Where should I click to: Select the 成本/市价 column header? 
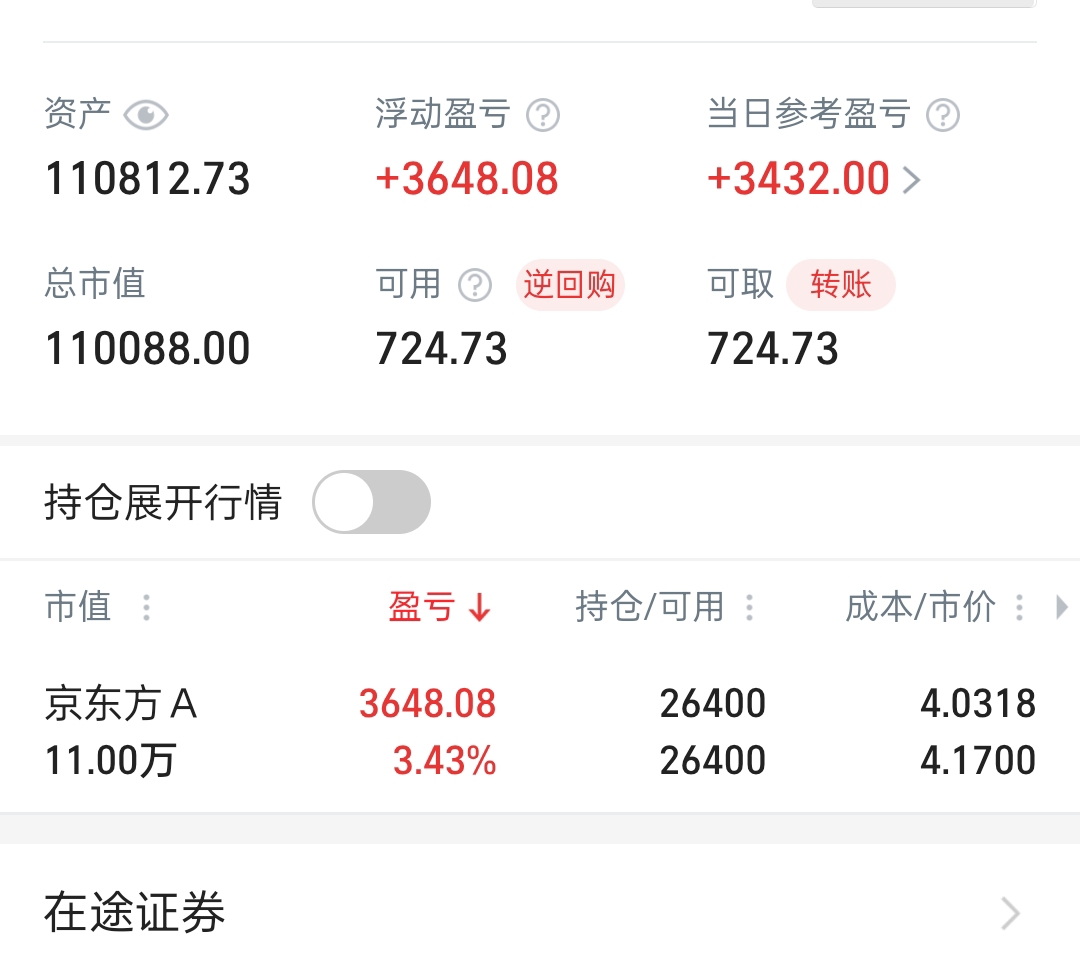920,607
